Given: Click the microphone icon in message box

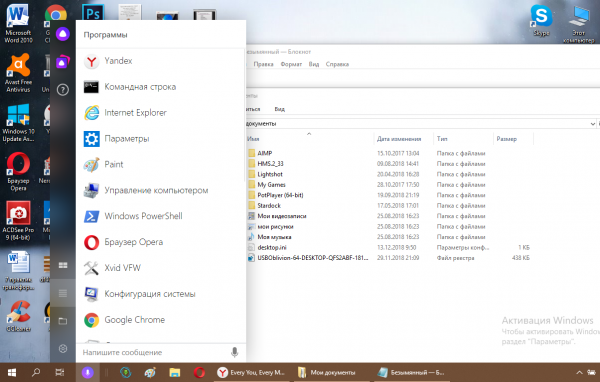Looking at the screenshot, I should click(x=235, y=352).
